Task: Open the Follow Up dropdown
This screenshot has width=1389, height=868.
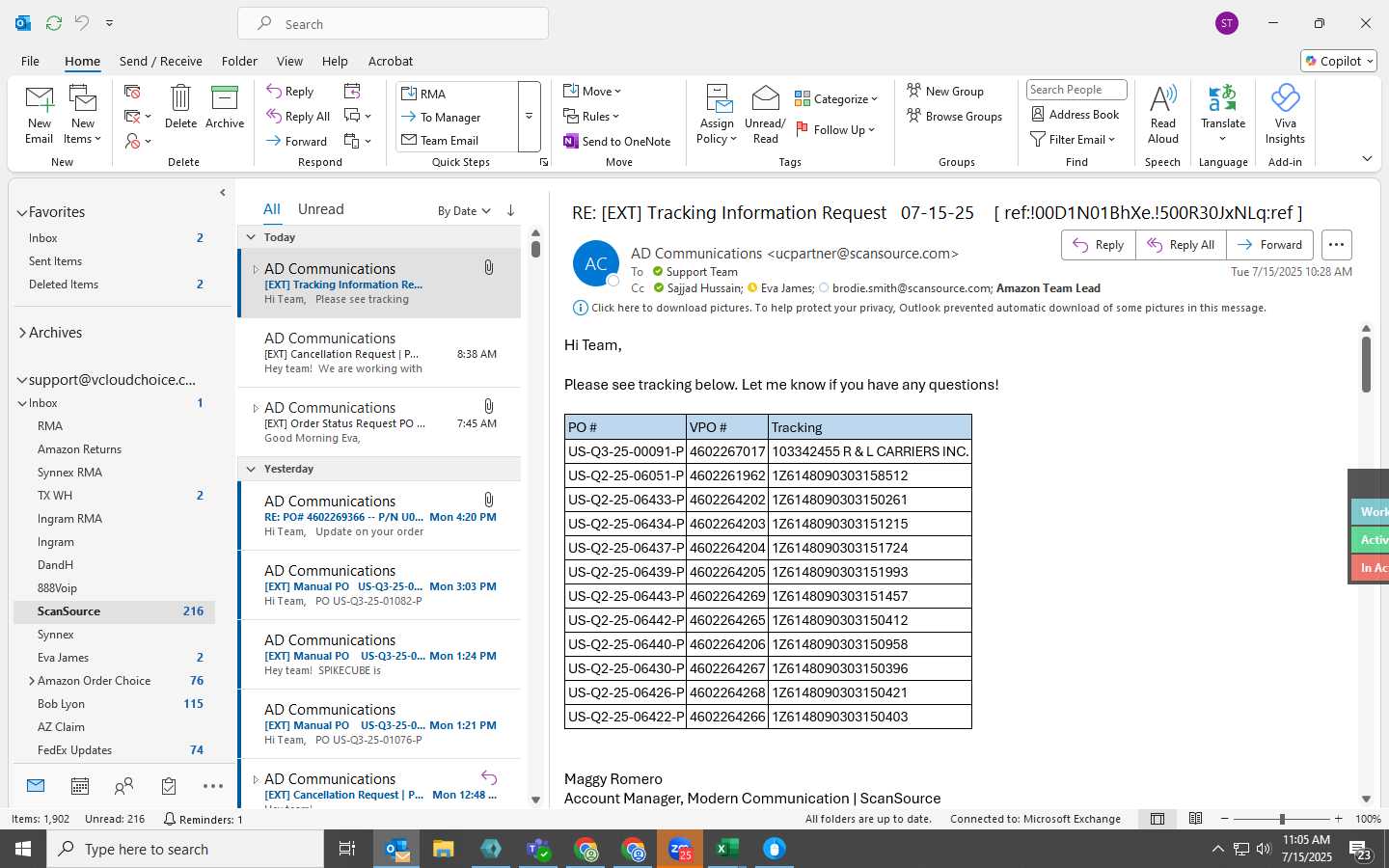Action: [835, 129]
